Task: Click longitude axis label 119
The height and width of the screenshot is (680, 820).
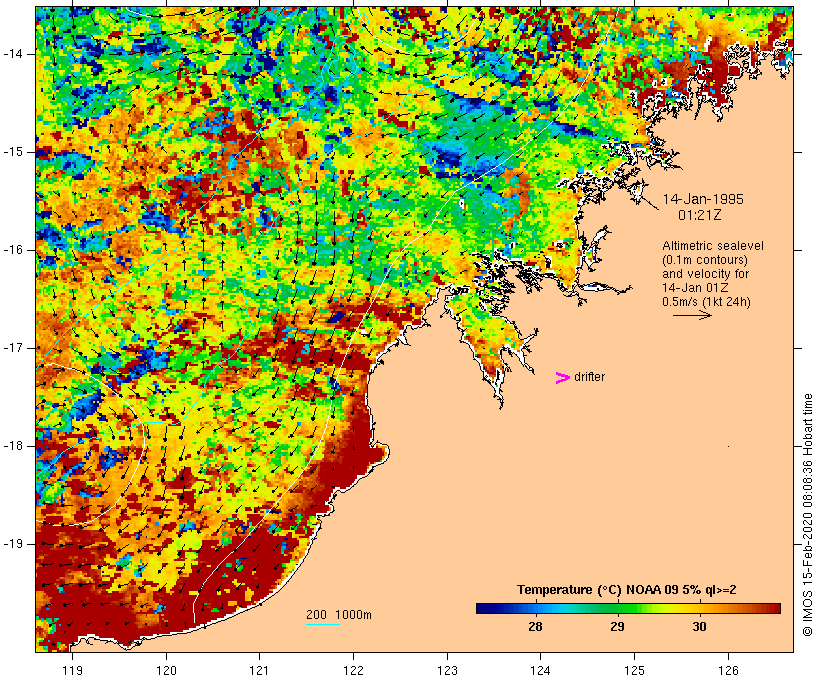Action: click(x=72, y=671)
